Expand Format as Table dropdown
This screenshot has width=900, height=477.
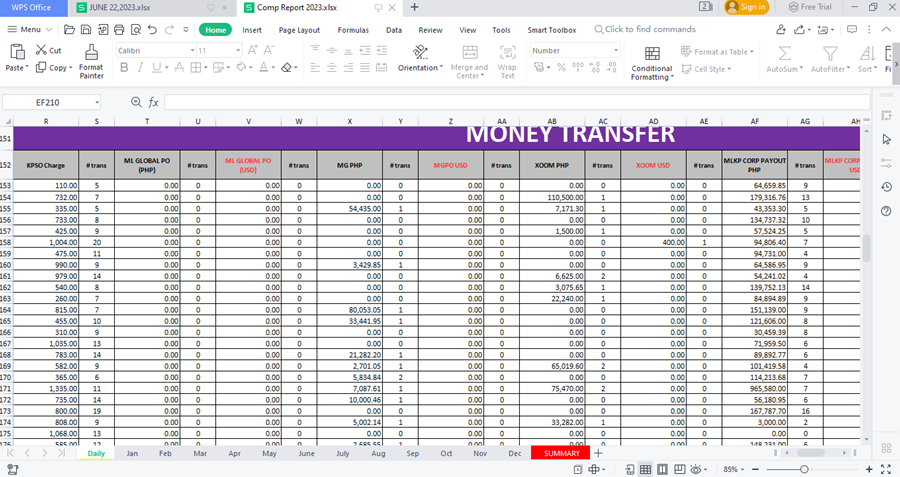point(752,52)
